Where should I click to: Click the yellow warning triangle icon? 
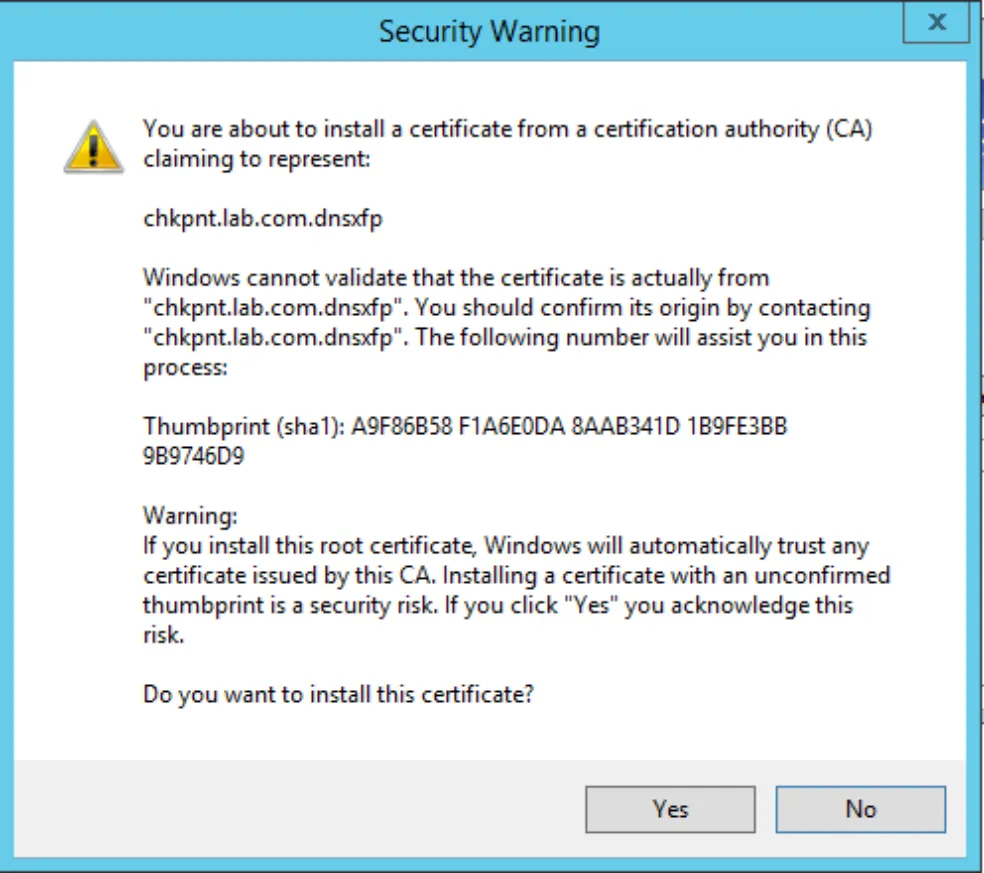[x=94, y=146]
